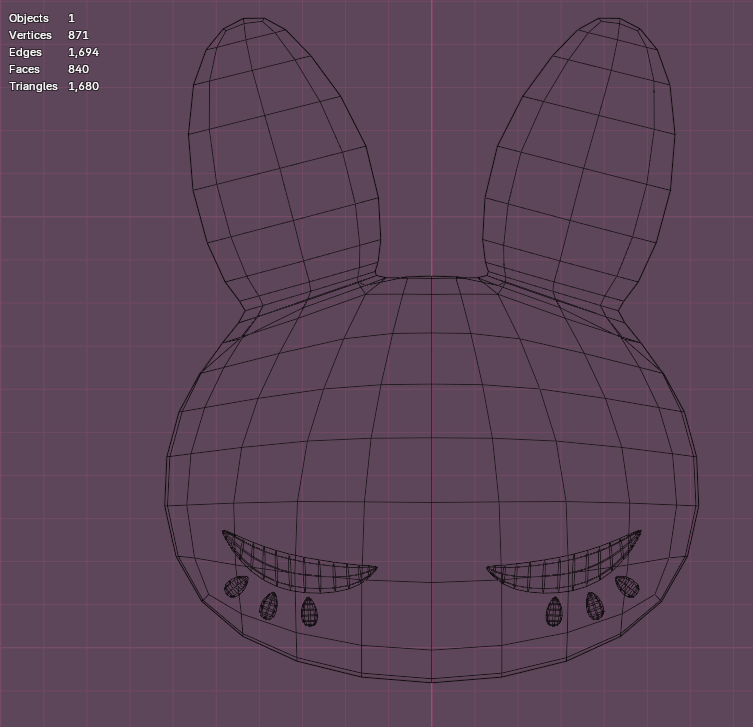Click the "Vertices" statistics label
This screenshot has width=753, height=727.
(x=30, y=35)
